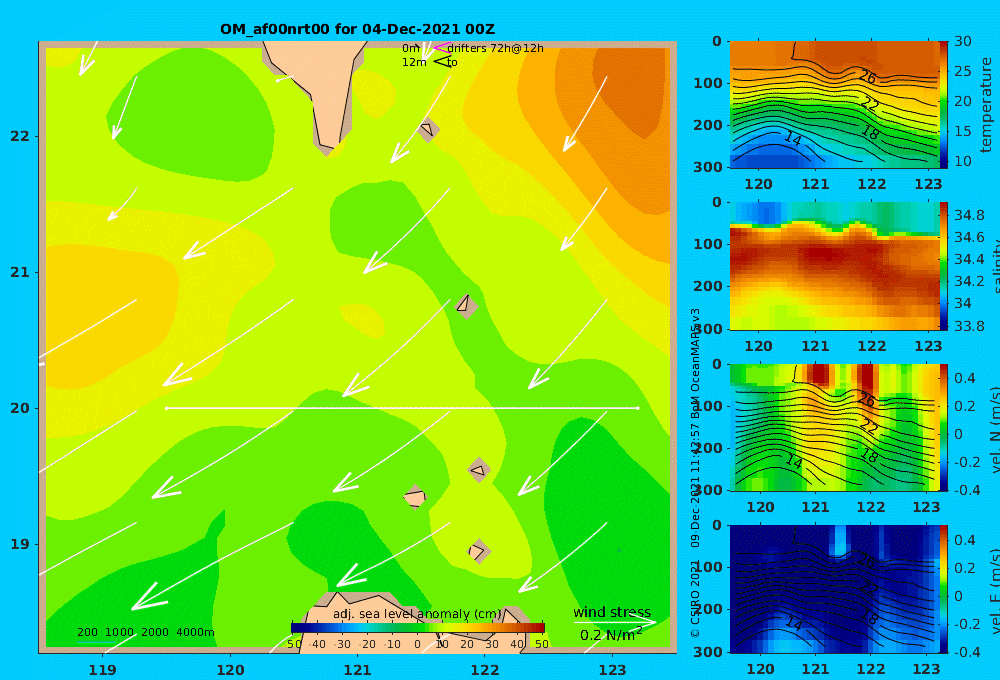
Task: Click the magenta drifter arrow in the legend
Action: [x=441, y=47]
